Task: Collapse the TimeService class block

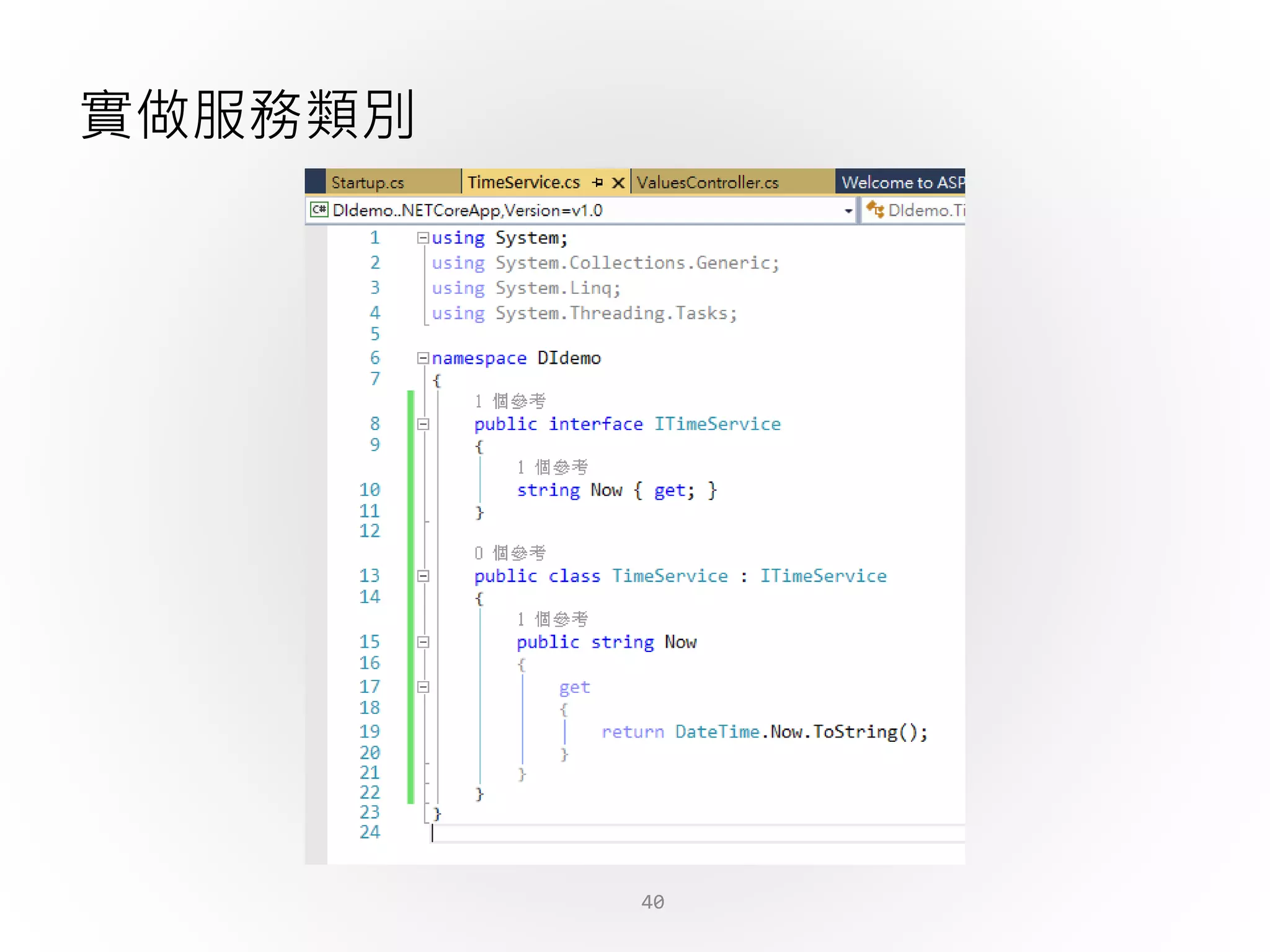Action: 423,576
